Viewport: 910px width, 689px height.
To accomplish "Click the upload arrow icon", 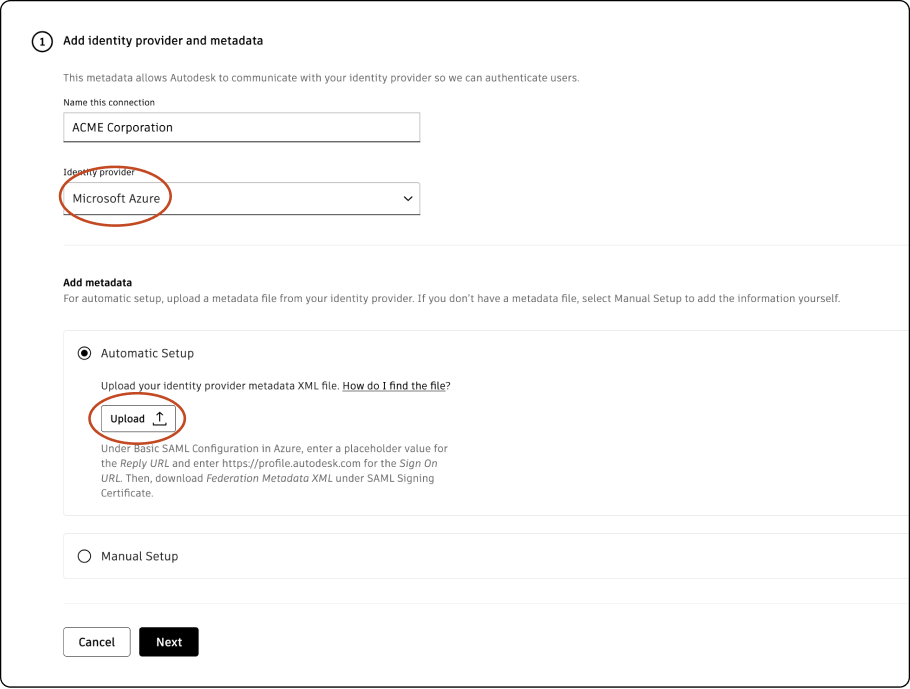I will (x=159, y=419).
